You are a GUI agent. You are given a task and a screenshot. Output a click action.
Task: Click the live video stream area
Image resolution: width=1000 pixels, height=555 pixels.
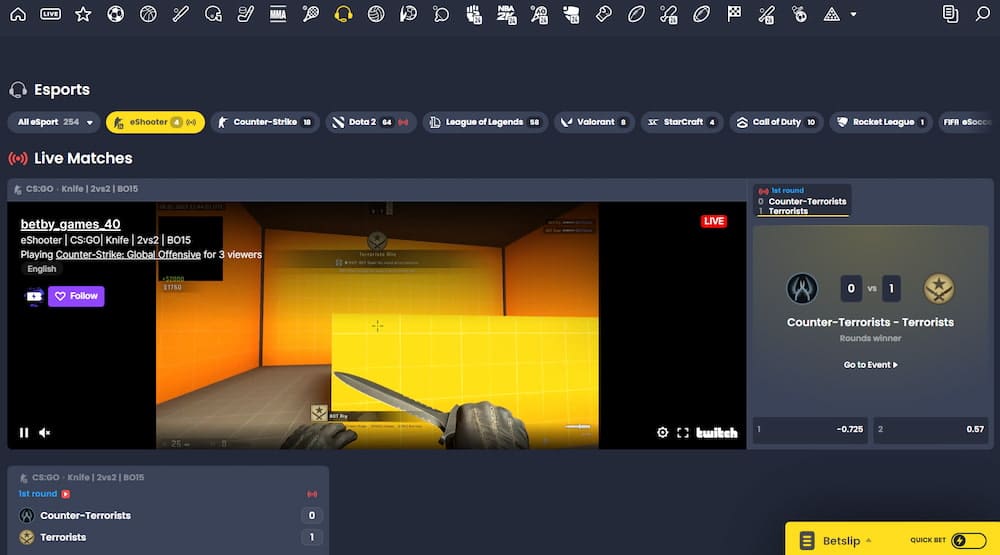[x=377, y=325]
